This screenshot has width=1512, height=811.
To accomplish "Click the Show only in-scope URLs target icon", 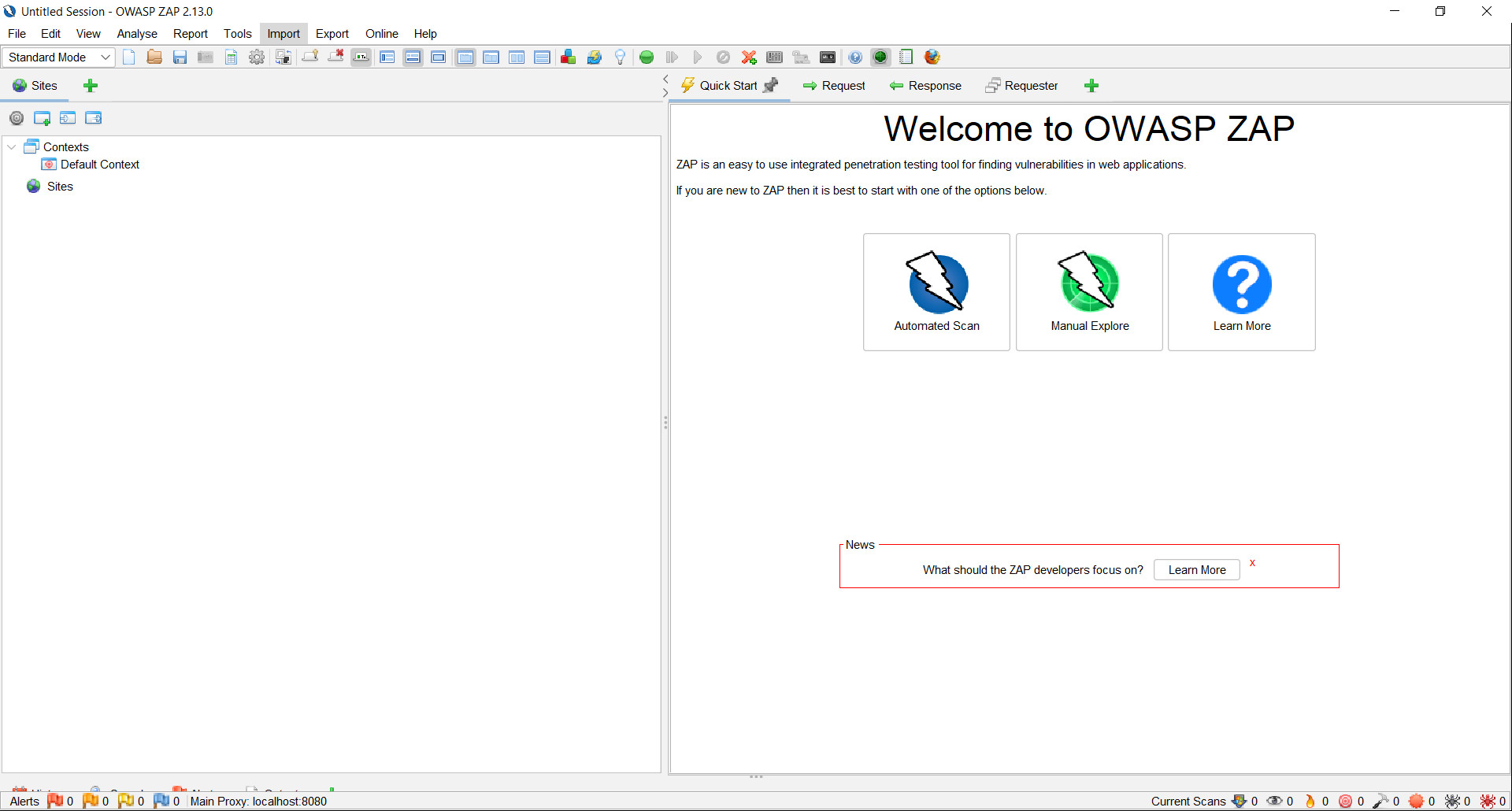I will [x=17, y=118].
